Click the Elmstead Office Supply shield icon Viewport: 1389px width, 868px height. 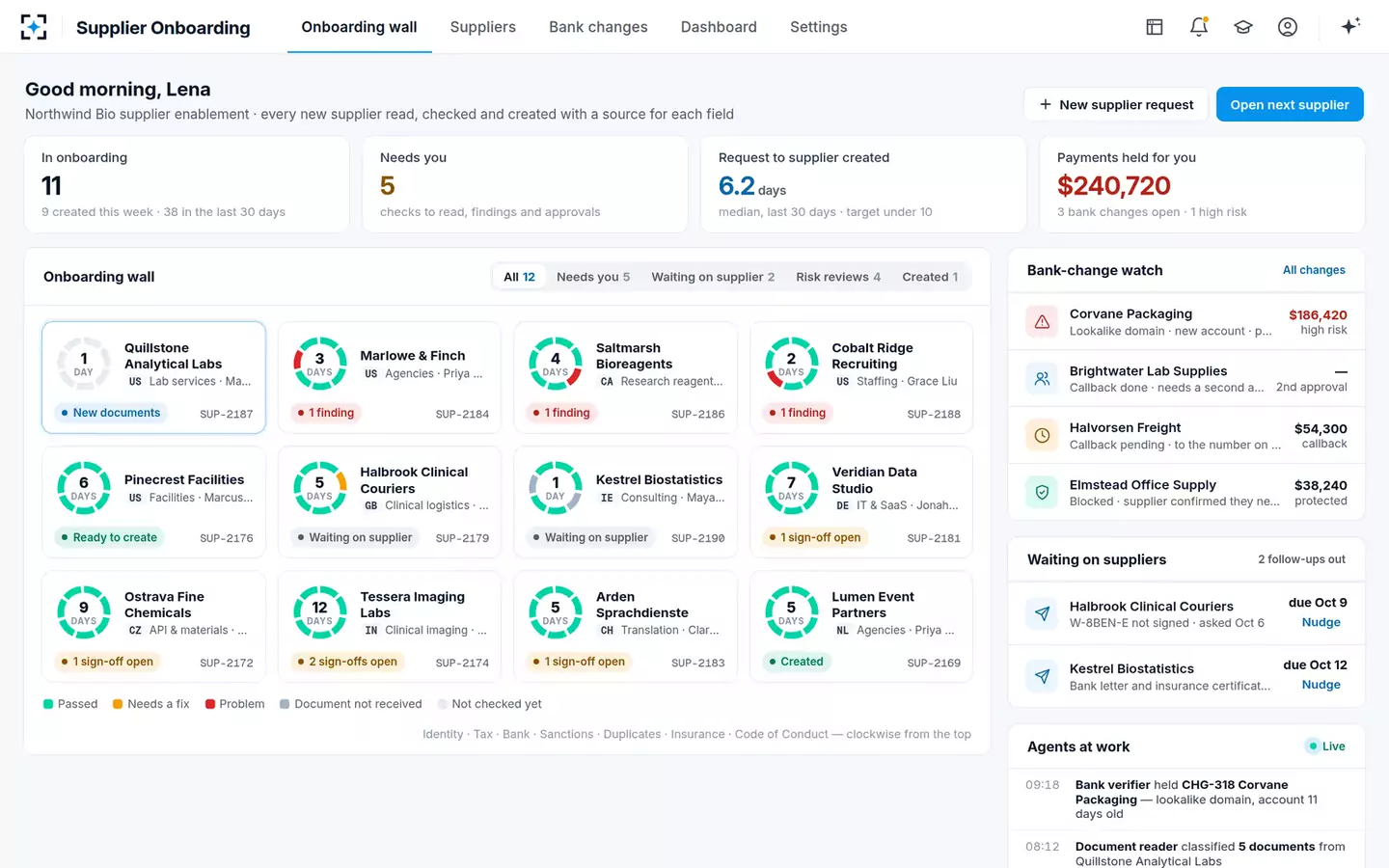[x=1043, y=493]
